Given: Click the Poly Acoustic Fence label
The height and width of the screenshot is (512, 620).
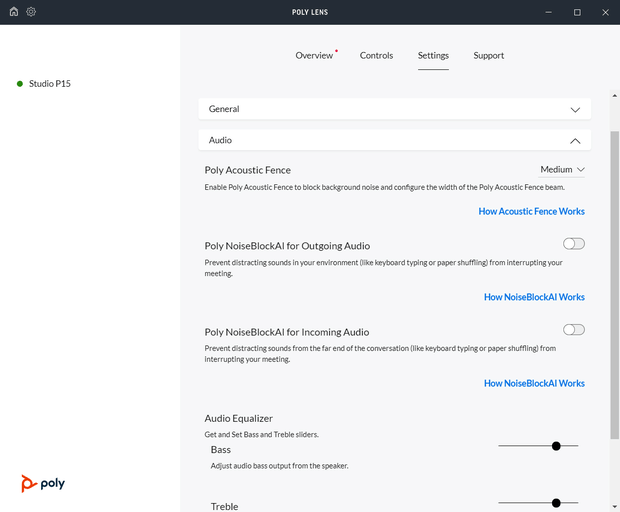Looking at the screenshot, I should click(248, 170).
